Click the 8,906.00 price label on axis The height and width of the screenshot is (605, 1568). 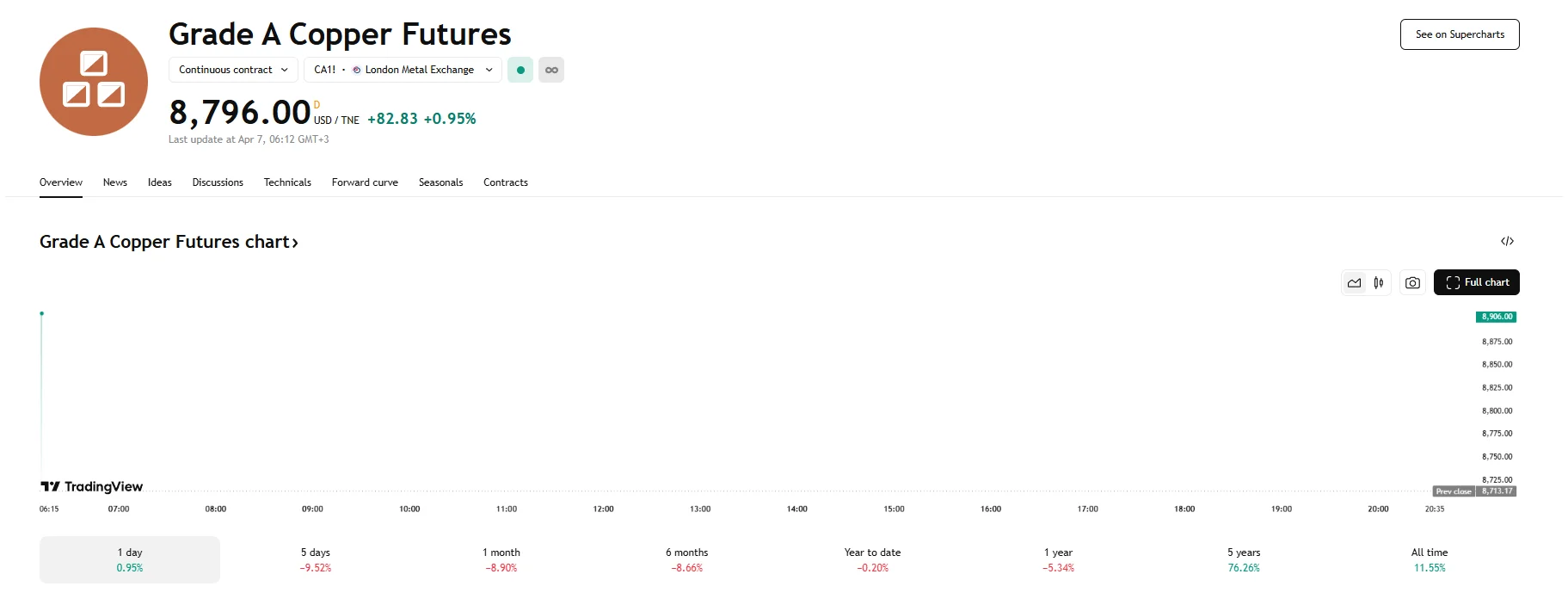(1496, 317)
